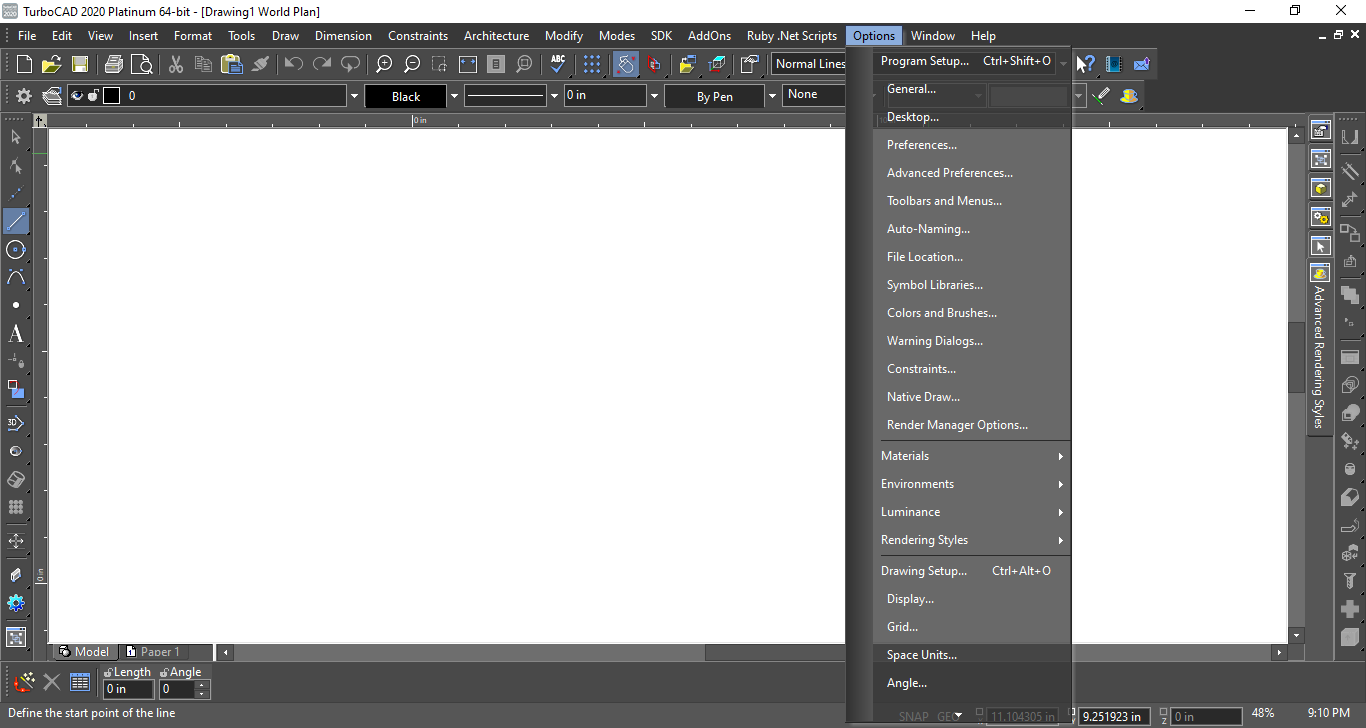
Task: Pick the black layer color swatch
Action: (x=111, y=96)
